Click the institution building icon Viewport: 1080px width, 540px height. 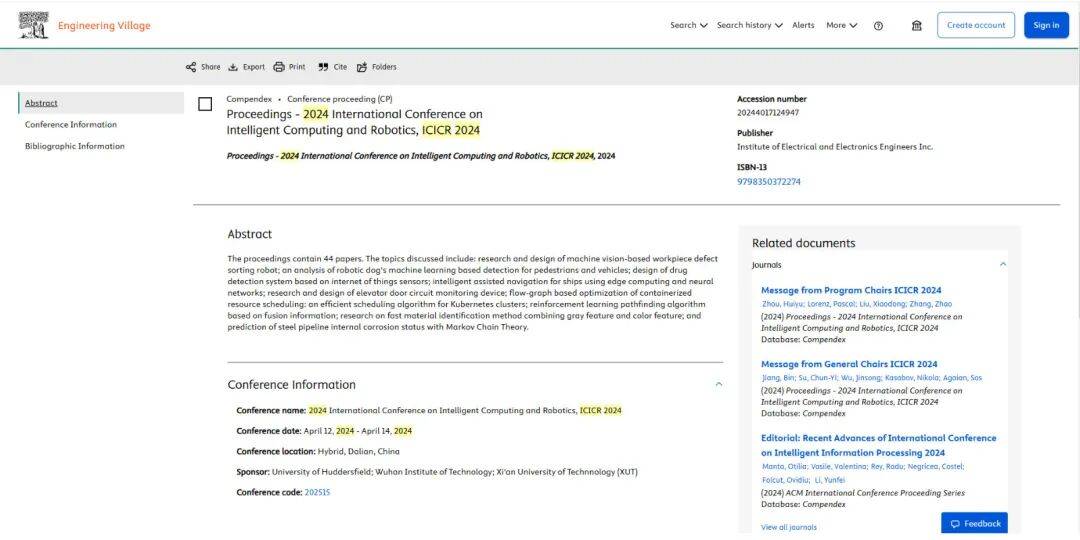[x=917, y=25]
